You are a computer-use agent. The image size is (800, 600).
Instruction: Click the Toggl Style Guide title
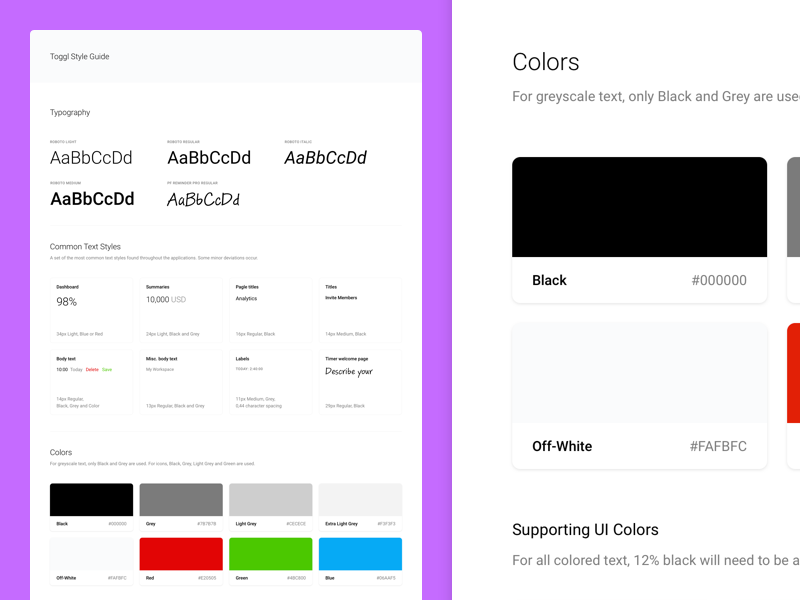80,57
